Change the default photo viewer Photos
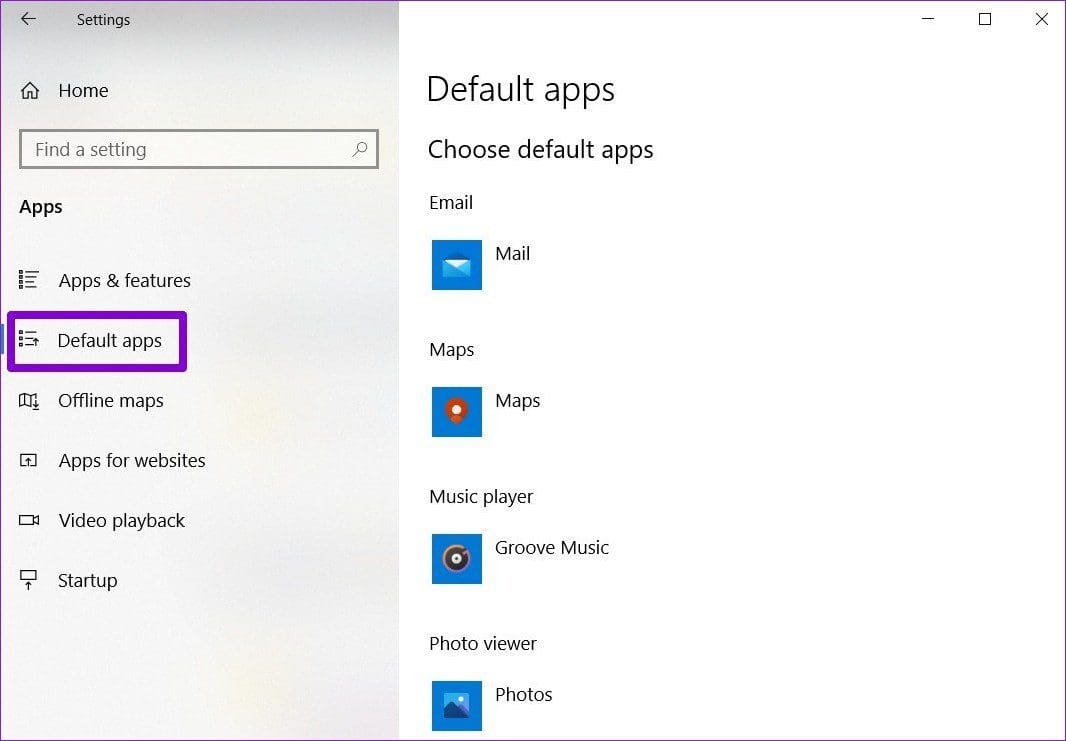Screen dimensions: 1066x741 (x=523, y=695)
